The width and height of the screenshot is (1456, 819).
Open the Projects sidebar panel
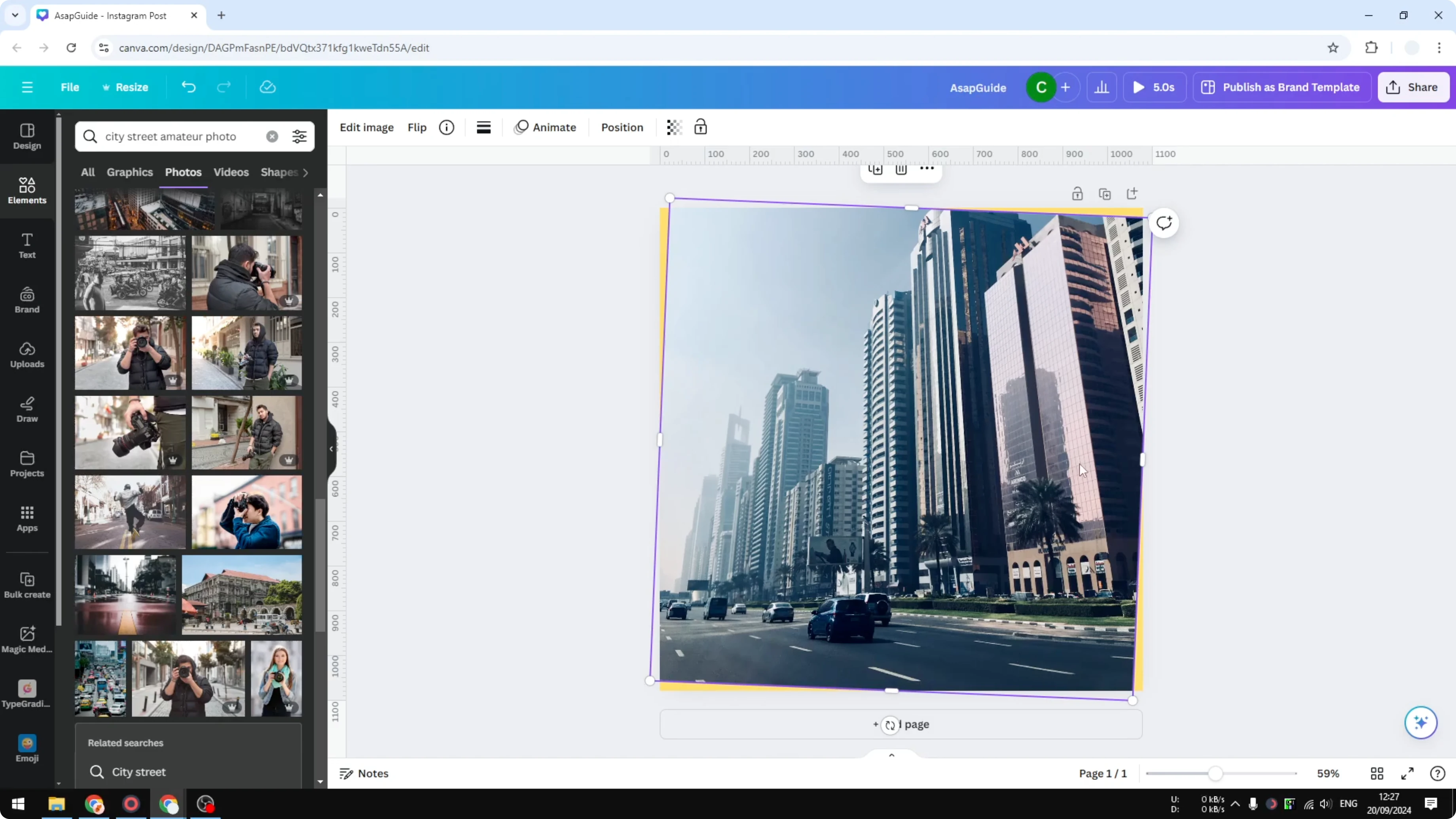coord(27,464)
